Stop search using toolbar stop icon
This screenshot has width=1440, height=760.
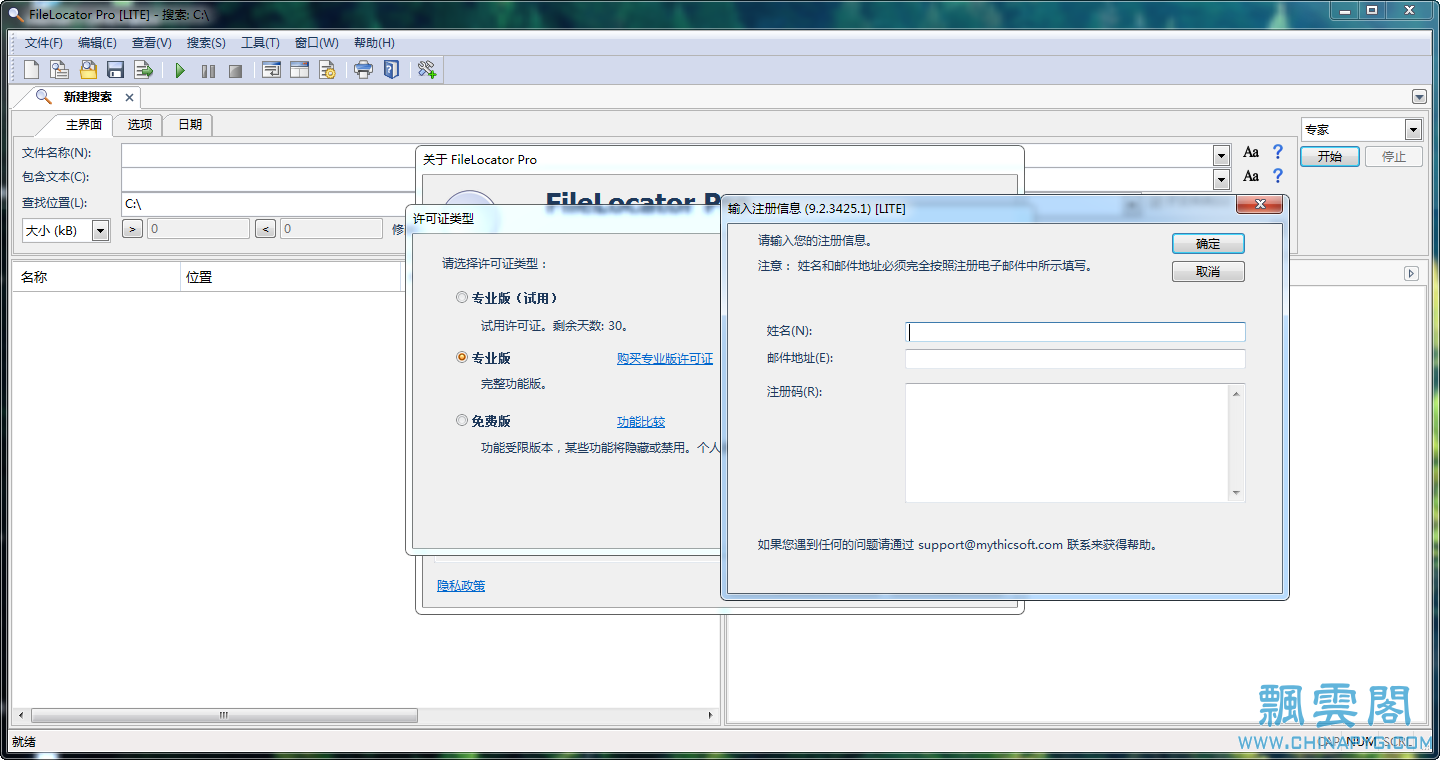236,71
